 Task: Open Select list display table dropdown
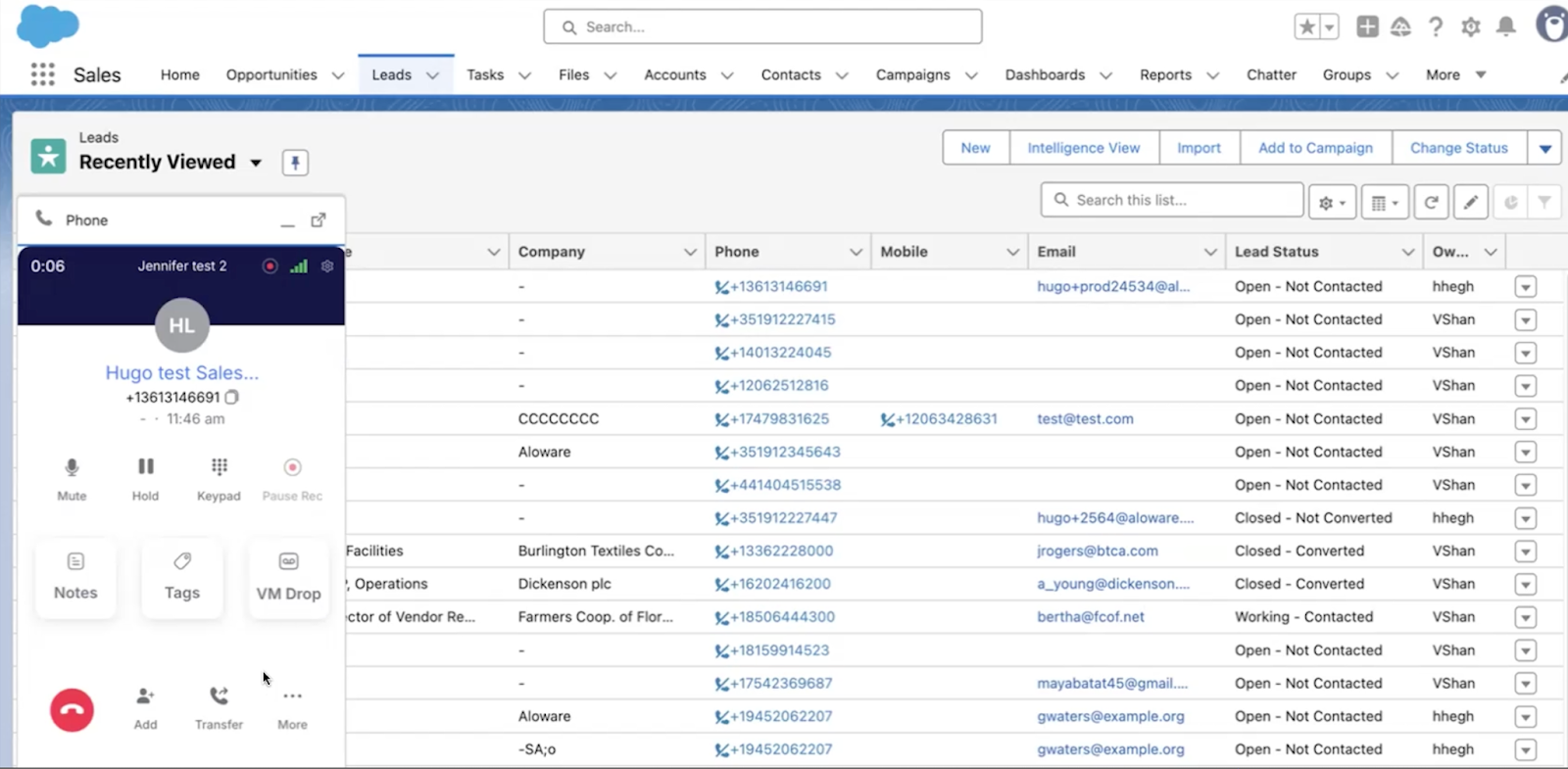point(1385,202)
